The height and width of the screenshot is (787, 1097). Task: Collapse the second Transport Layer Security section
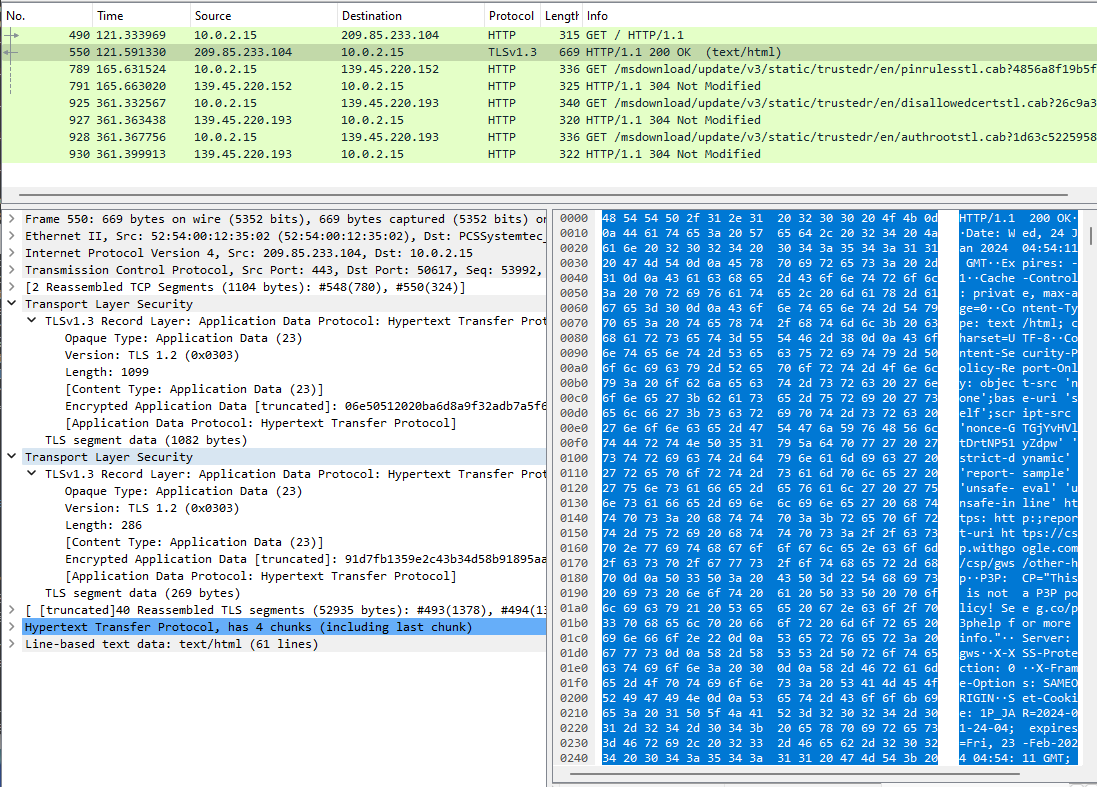click(12, 457)
